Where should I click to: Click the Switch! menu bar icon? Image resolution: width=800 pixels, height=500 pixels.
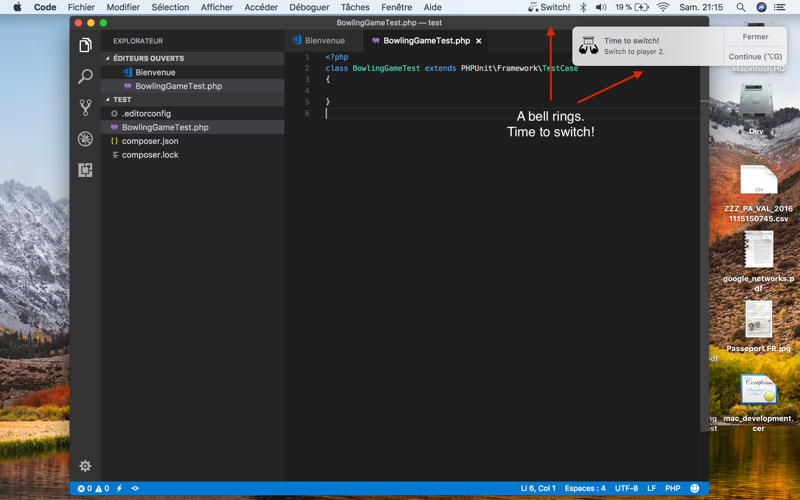tap(549, 7)
